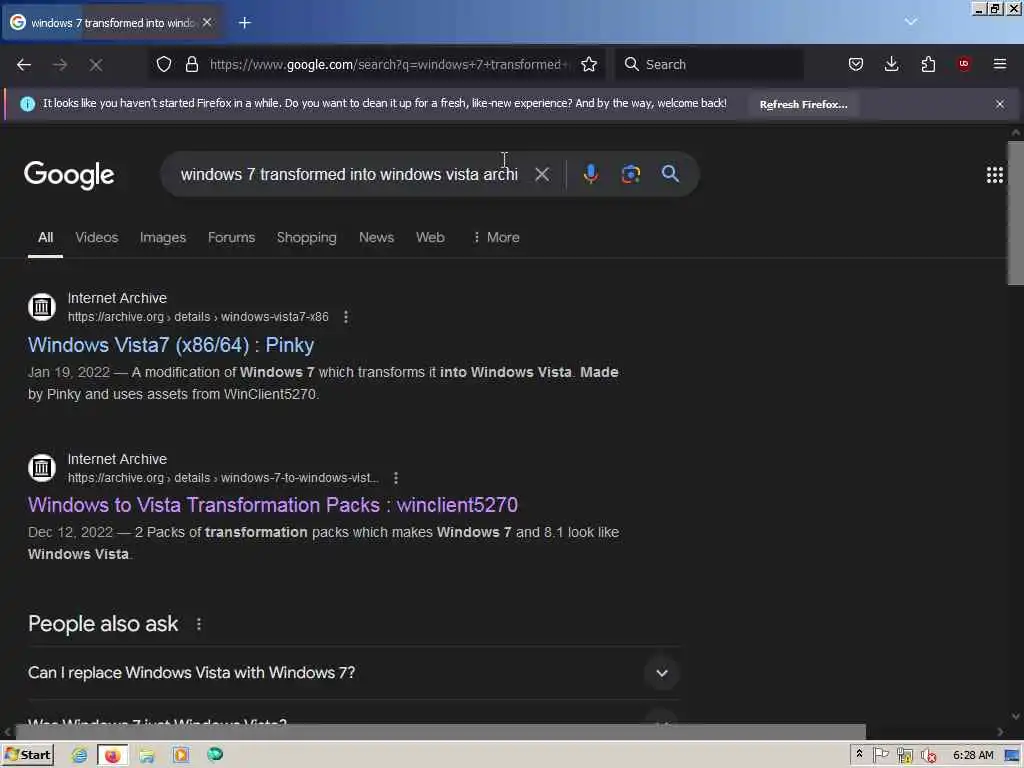Focus the Firefox URL address bar
Image resolution: width=1024 pixels, height=768 pixels.
pos(389,64)
